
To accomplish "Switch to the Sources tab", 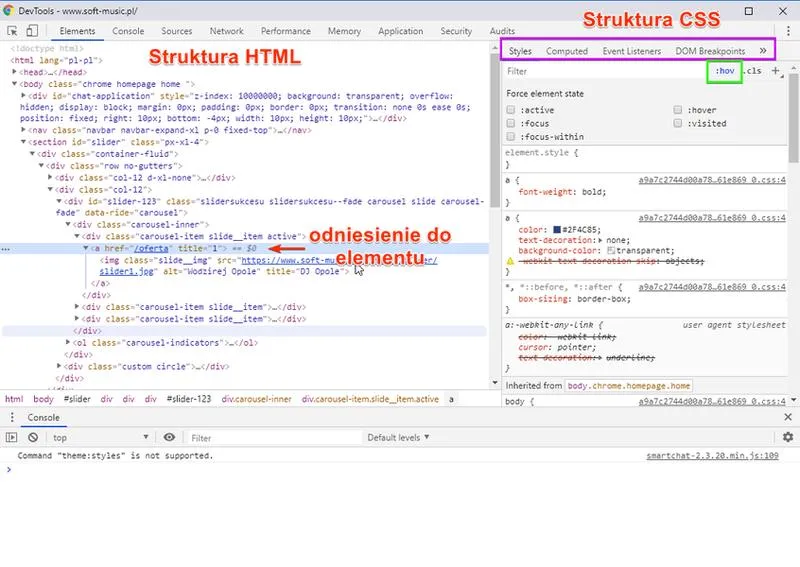I will coord(177,31).
